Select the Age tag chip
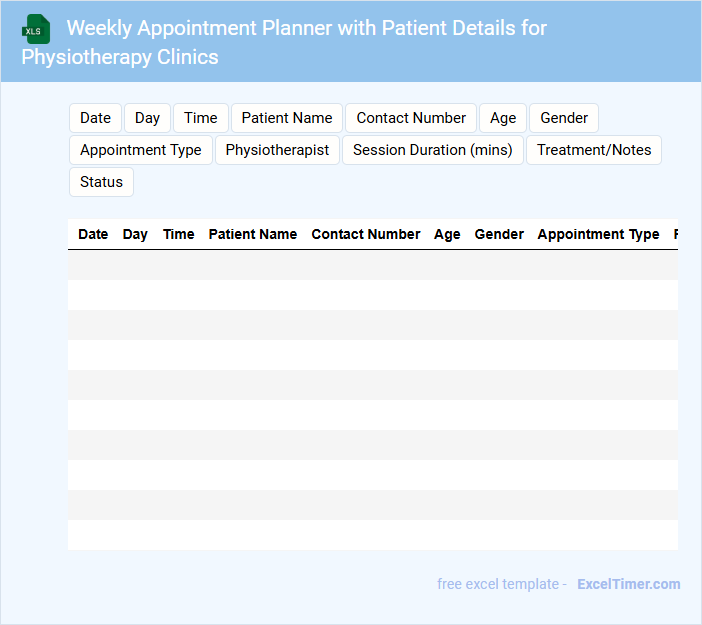The image size is (702, 625). coord(503,118)
